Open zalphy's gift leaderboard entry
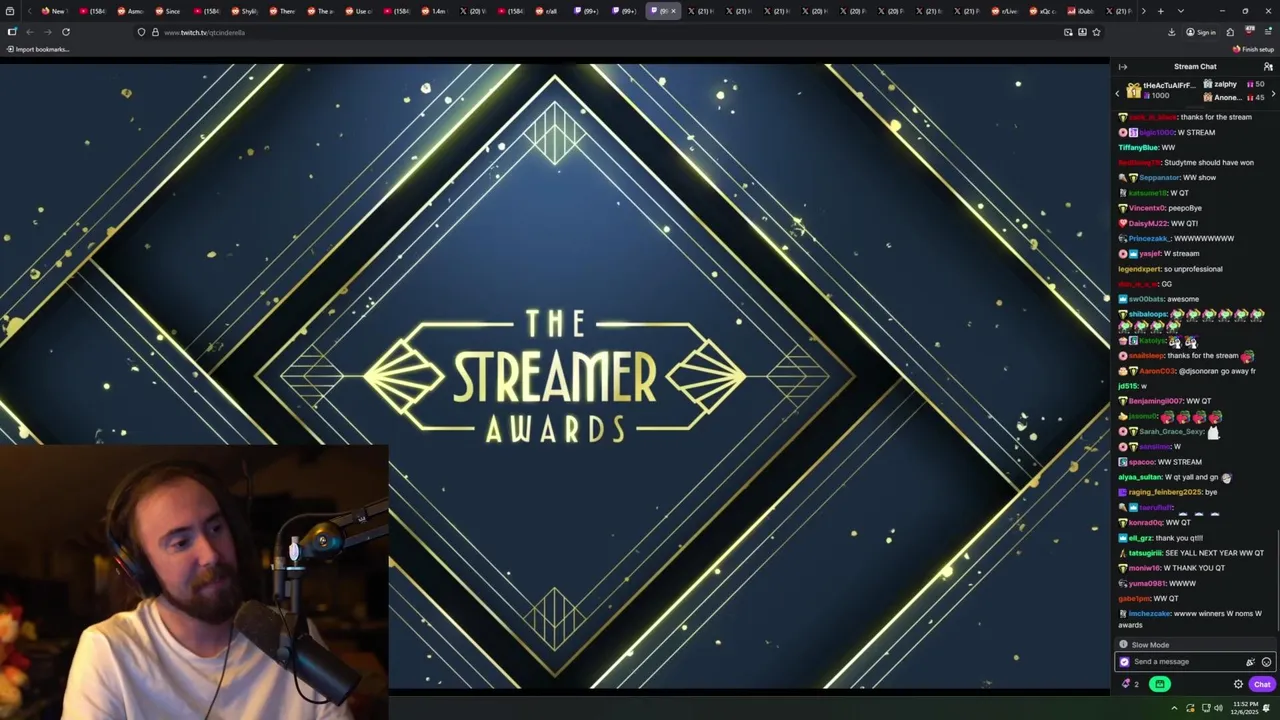Screen dimensions: 1280x720 pyautogui.click(x=1235, y=85)
